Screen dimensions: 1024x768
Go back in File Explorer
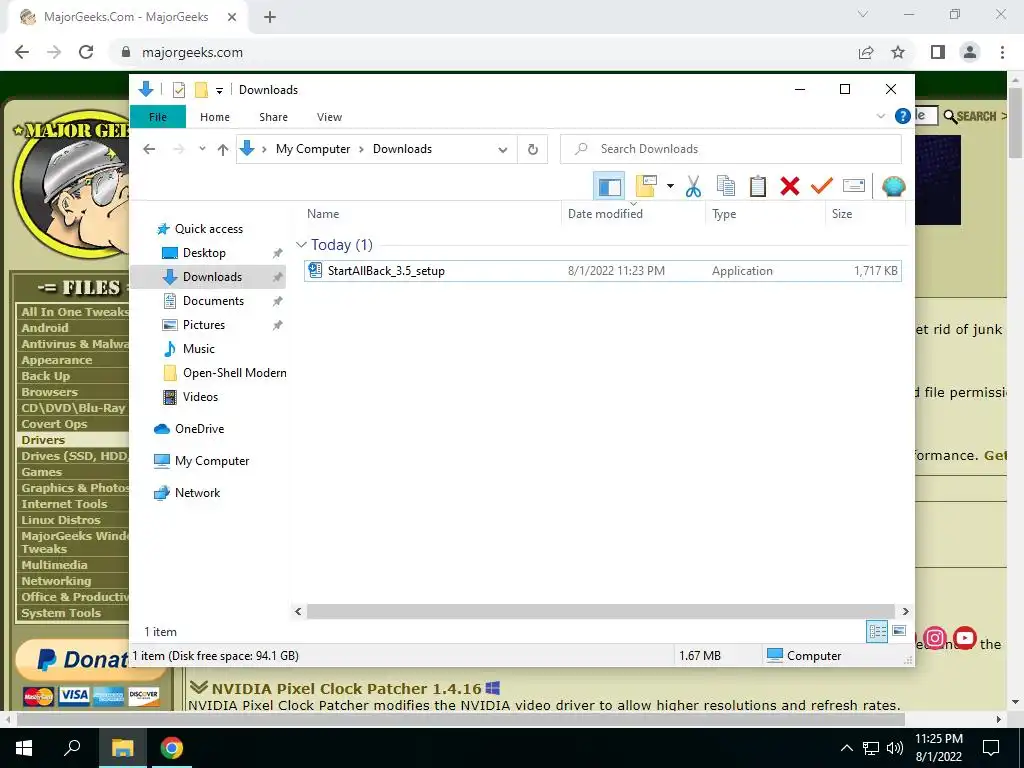pos(149,149)
